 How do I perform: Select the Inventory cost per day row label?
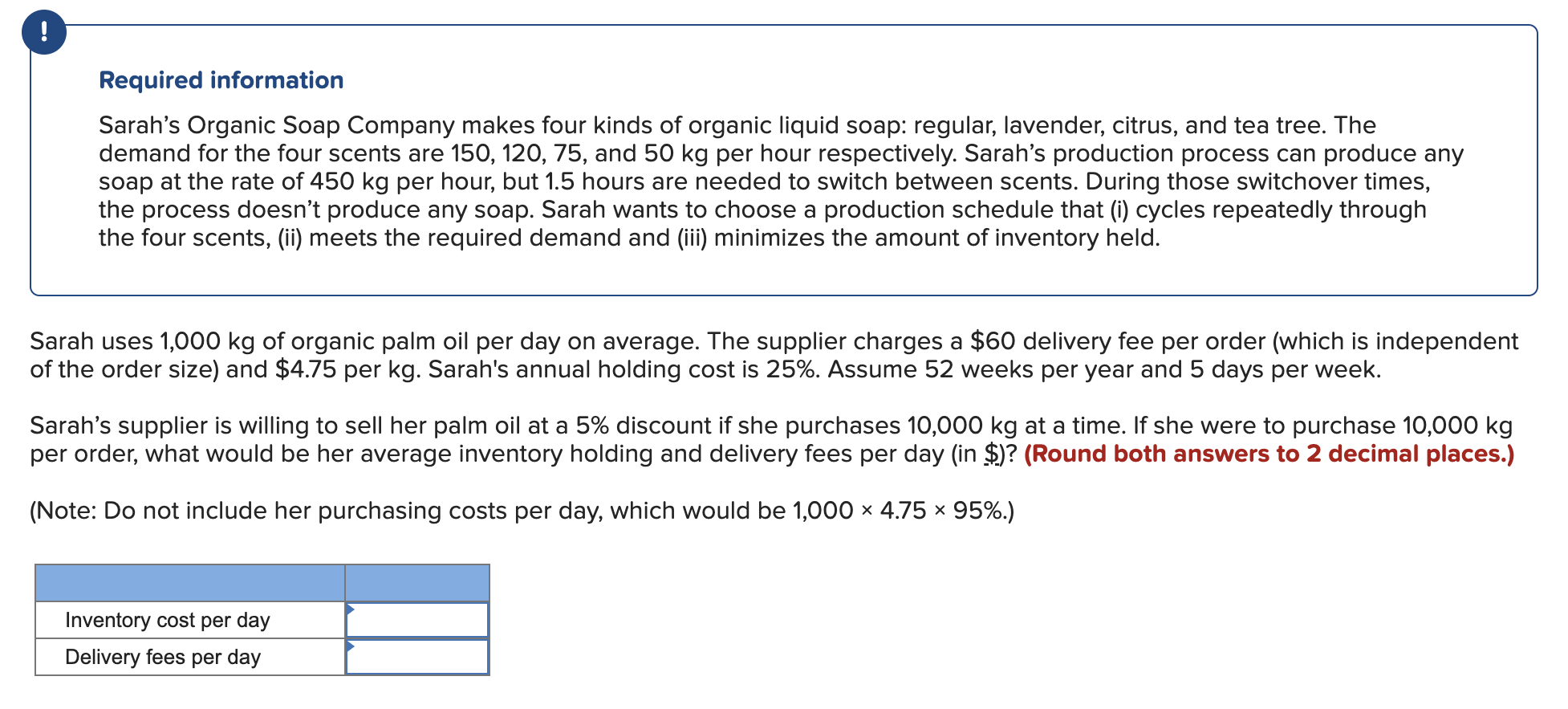[x=168, y=619]
